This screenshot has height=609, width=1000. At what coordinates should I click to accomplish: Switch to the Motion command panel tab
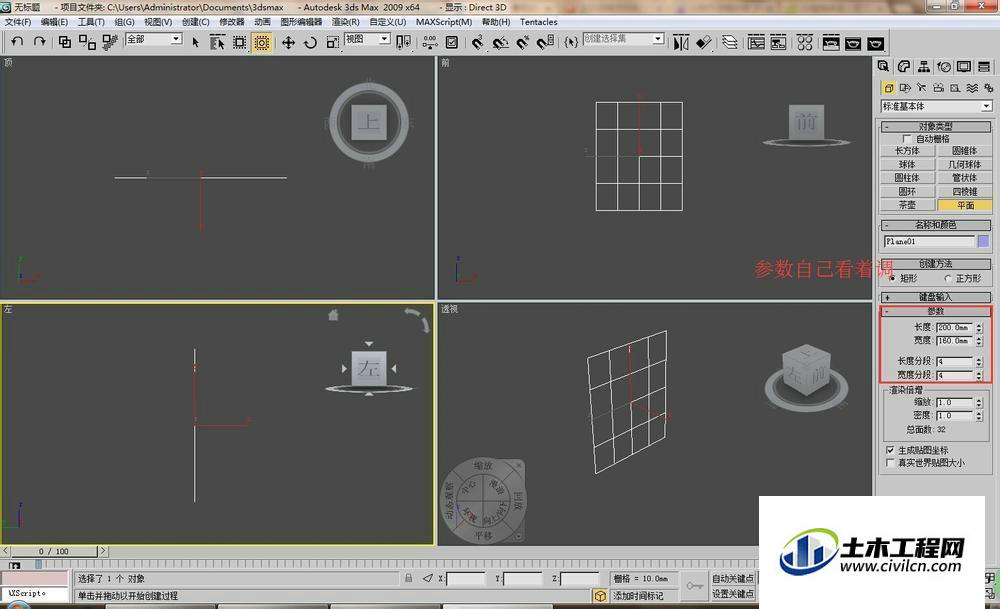pos(944,66)
